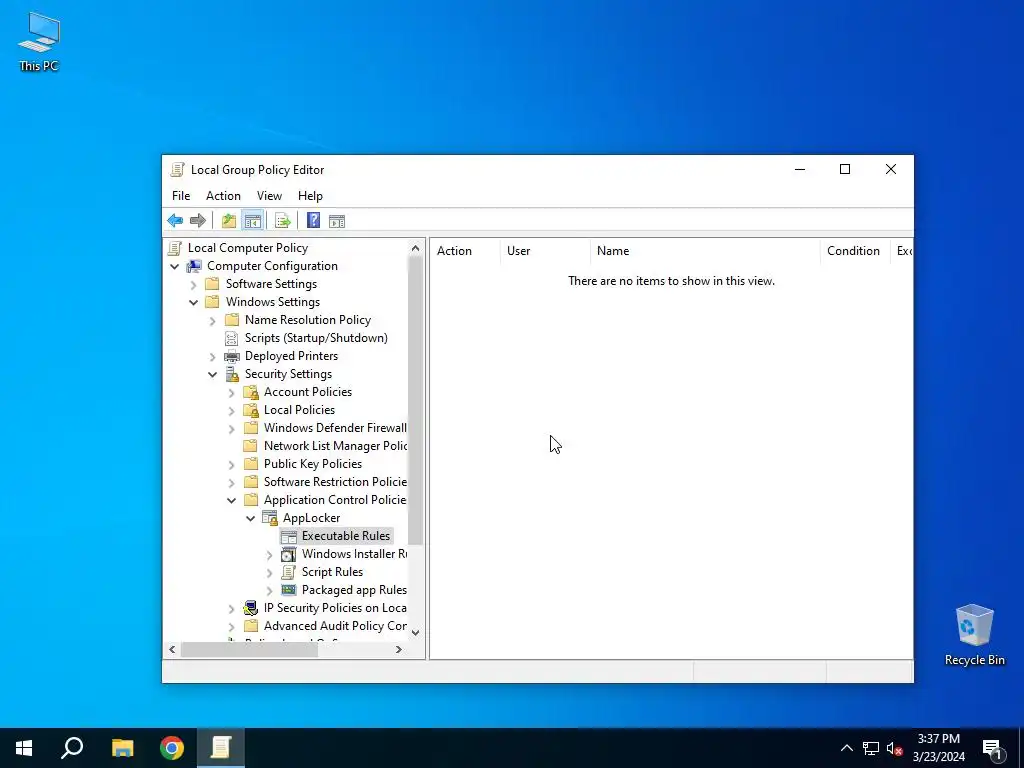Sort by the Action column header
1024x768 pixels.
pyautogui.click(x=464, y=251)
